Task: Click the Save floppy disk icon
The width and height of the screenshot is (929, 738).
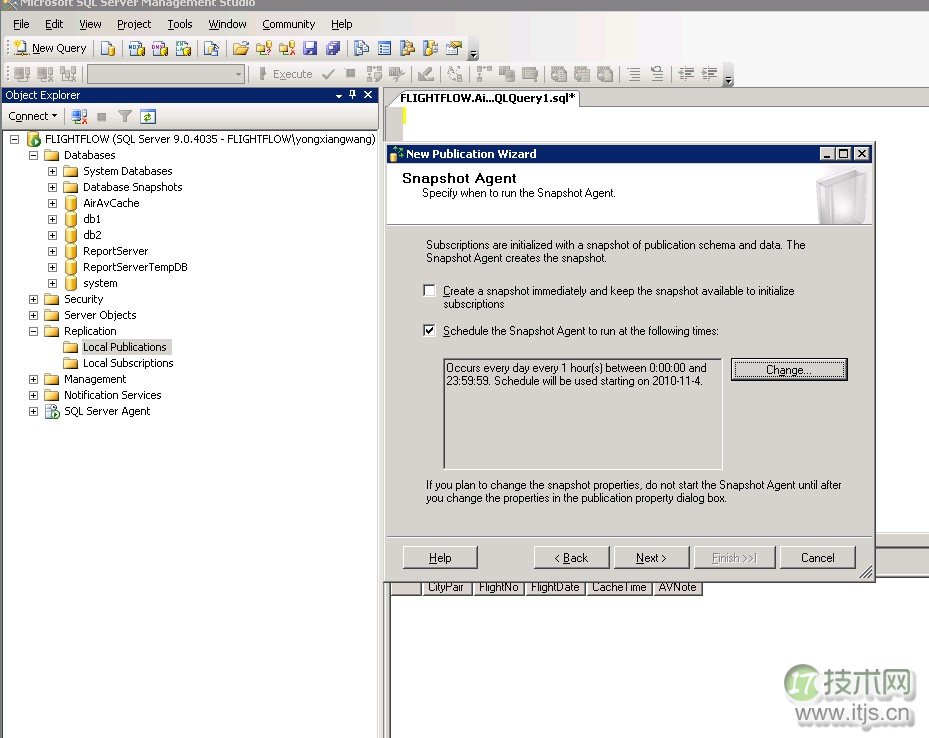Action: 310,48
